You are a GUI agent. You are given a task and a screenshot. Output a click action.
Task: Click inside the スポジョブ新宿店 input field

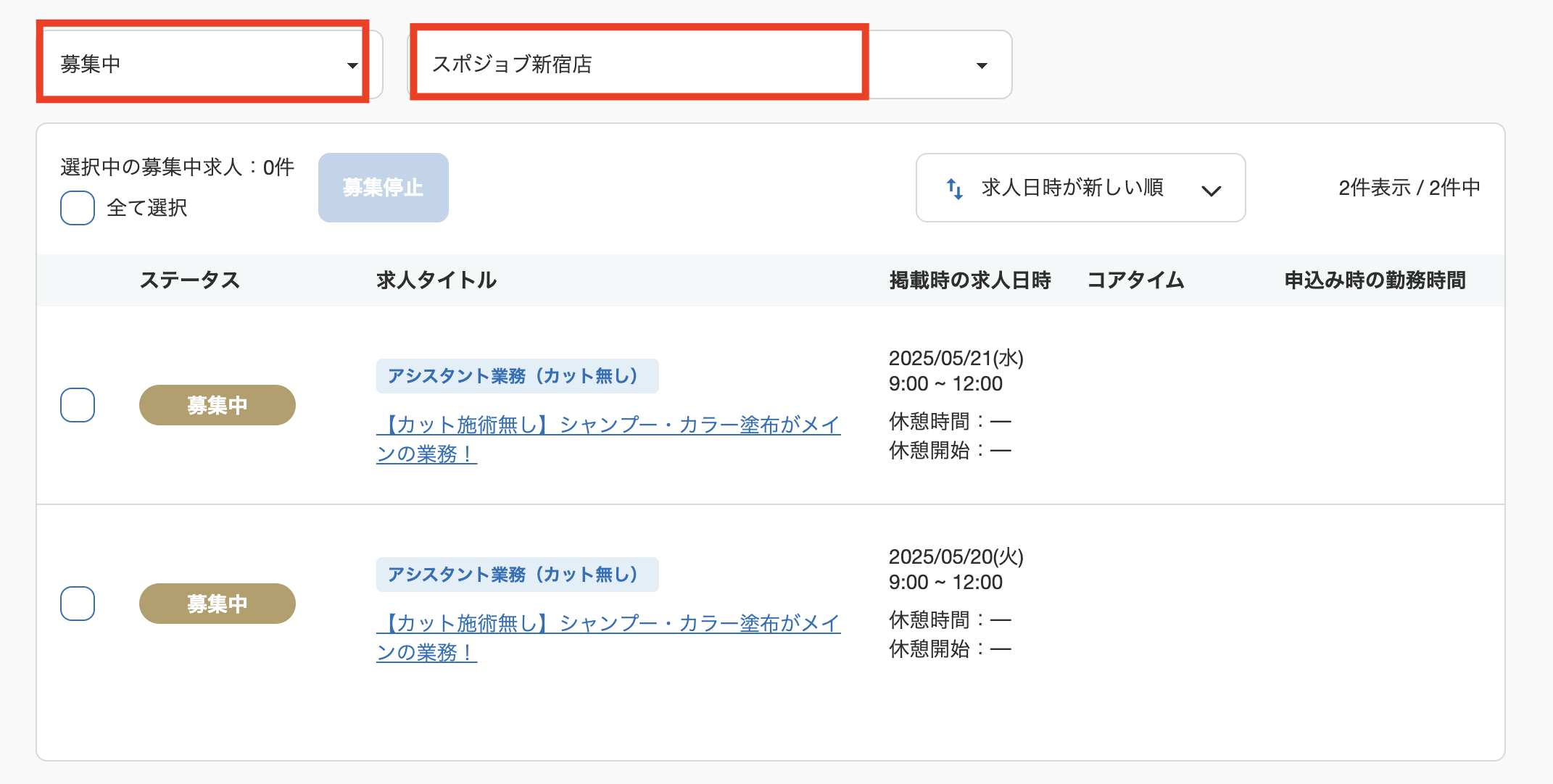[638, 64]
